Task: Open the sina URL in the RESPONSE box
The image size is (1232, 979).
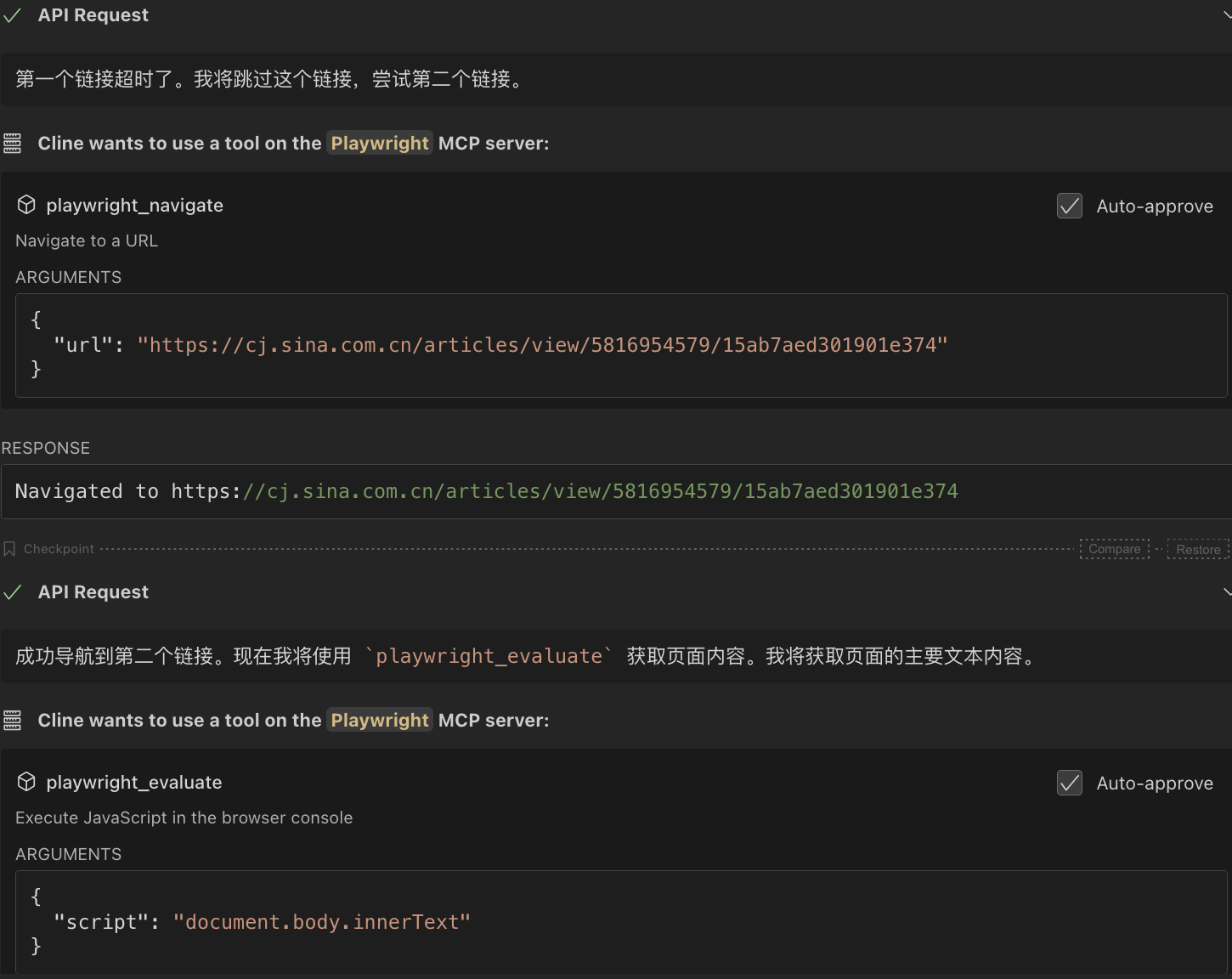Action: pyautogui.click(x=564, y=491)
